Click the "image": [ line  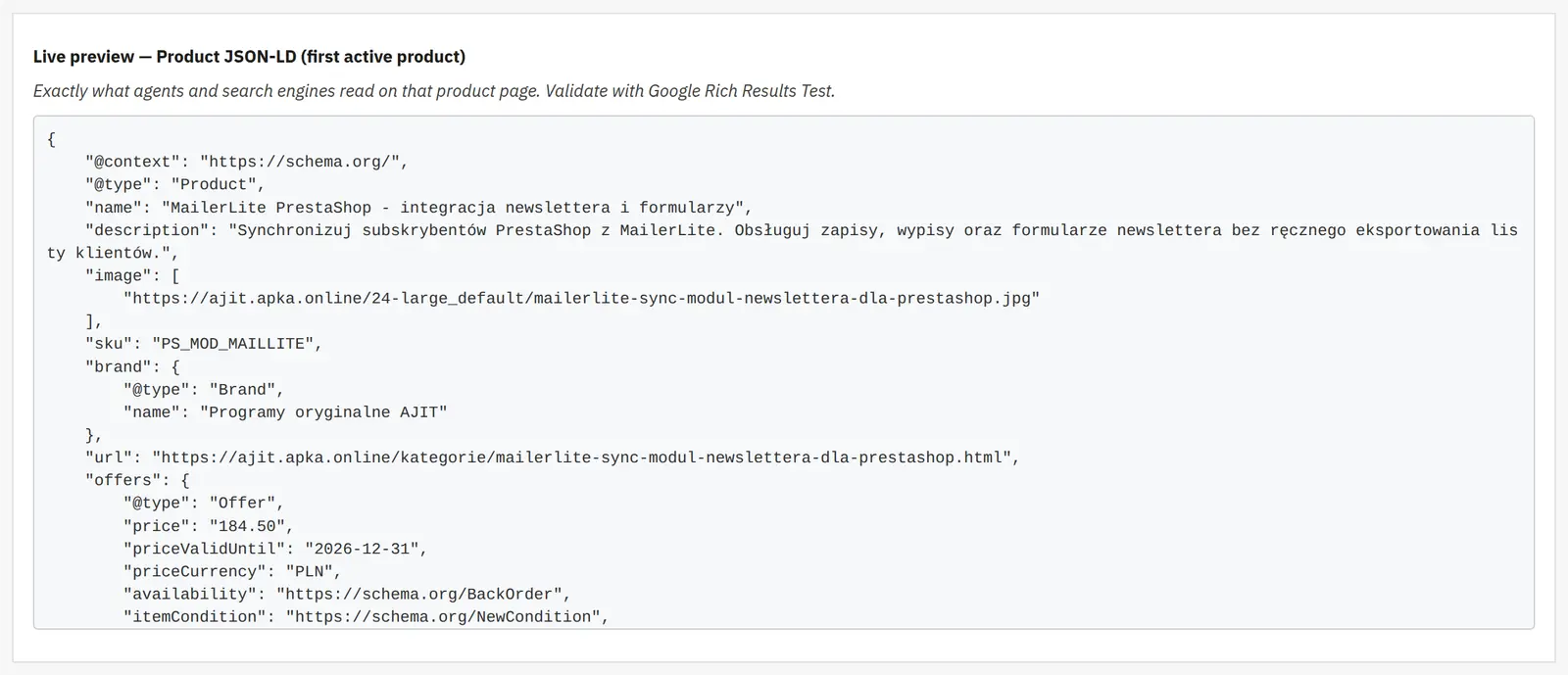point(132,276)
